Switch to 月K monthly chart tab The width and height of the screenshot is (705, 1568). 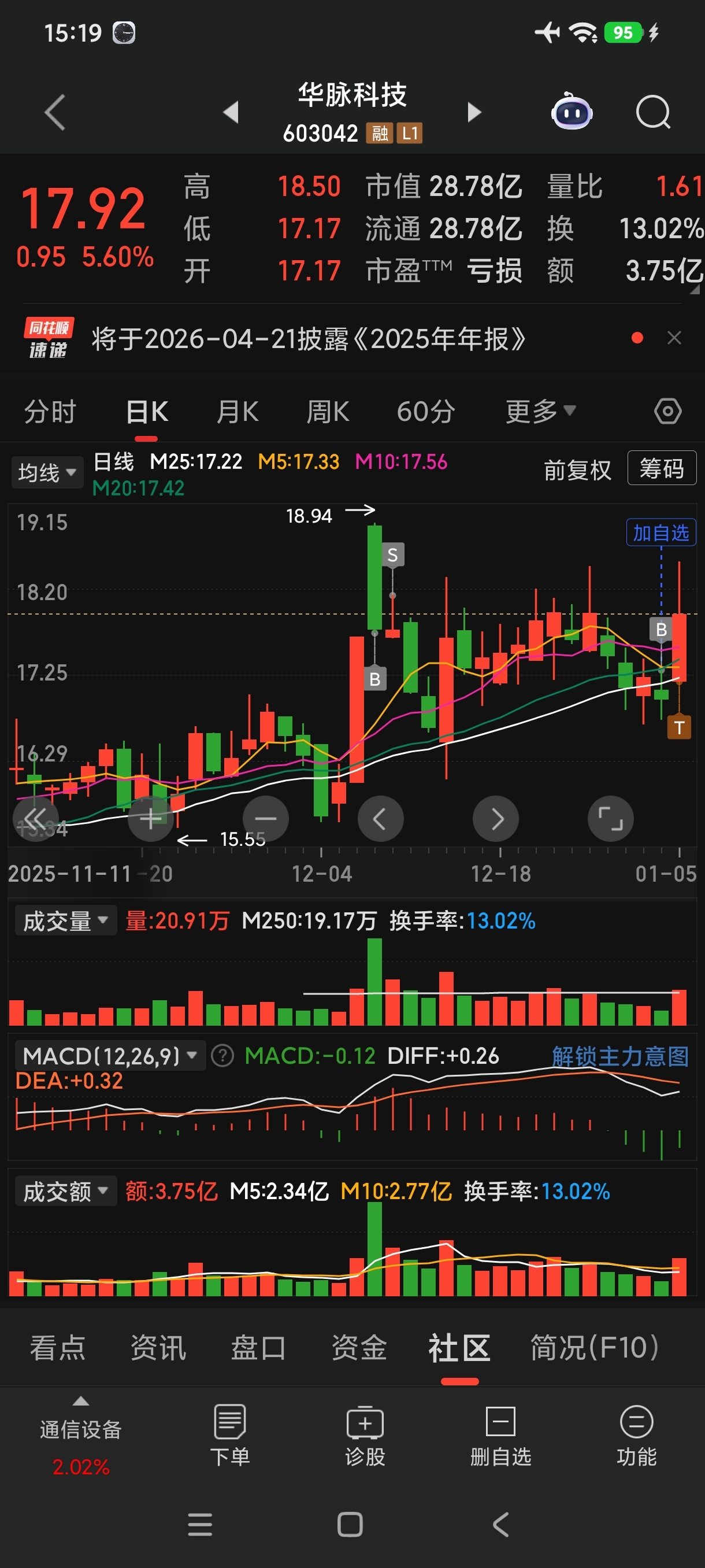tap(238, 412)
